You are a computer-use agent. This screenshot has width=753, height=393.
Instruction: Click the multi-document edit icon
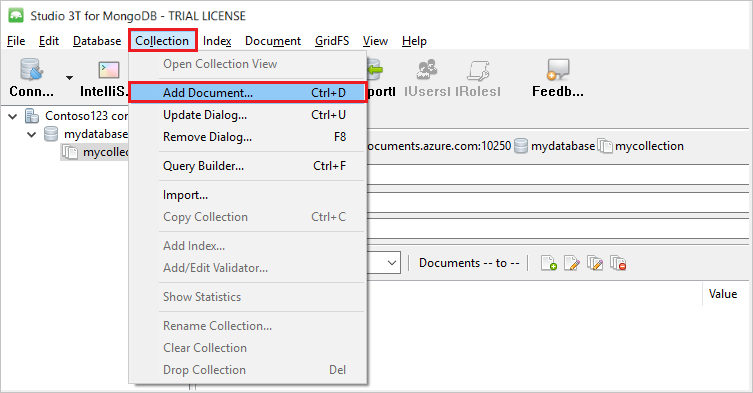click(x=595, y=263)
